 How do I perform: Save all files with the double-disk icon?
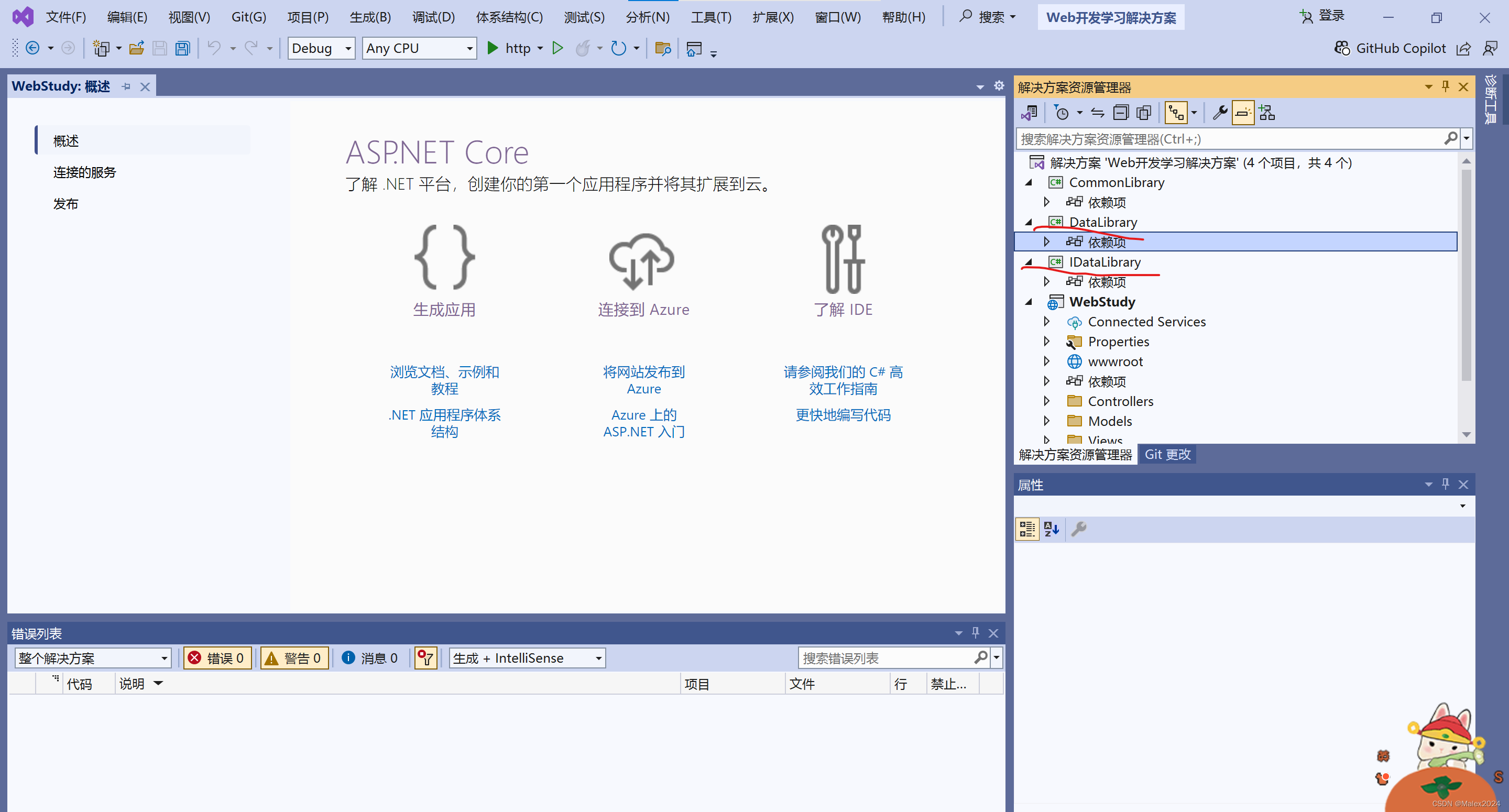tap(183, 48)
